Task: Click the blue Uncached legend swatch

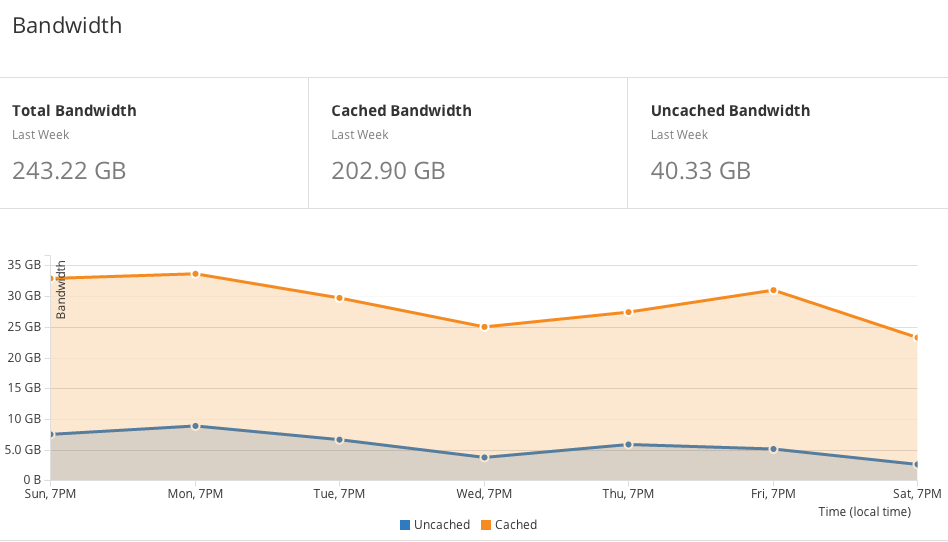Action: [405, 525]
